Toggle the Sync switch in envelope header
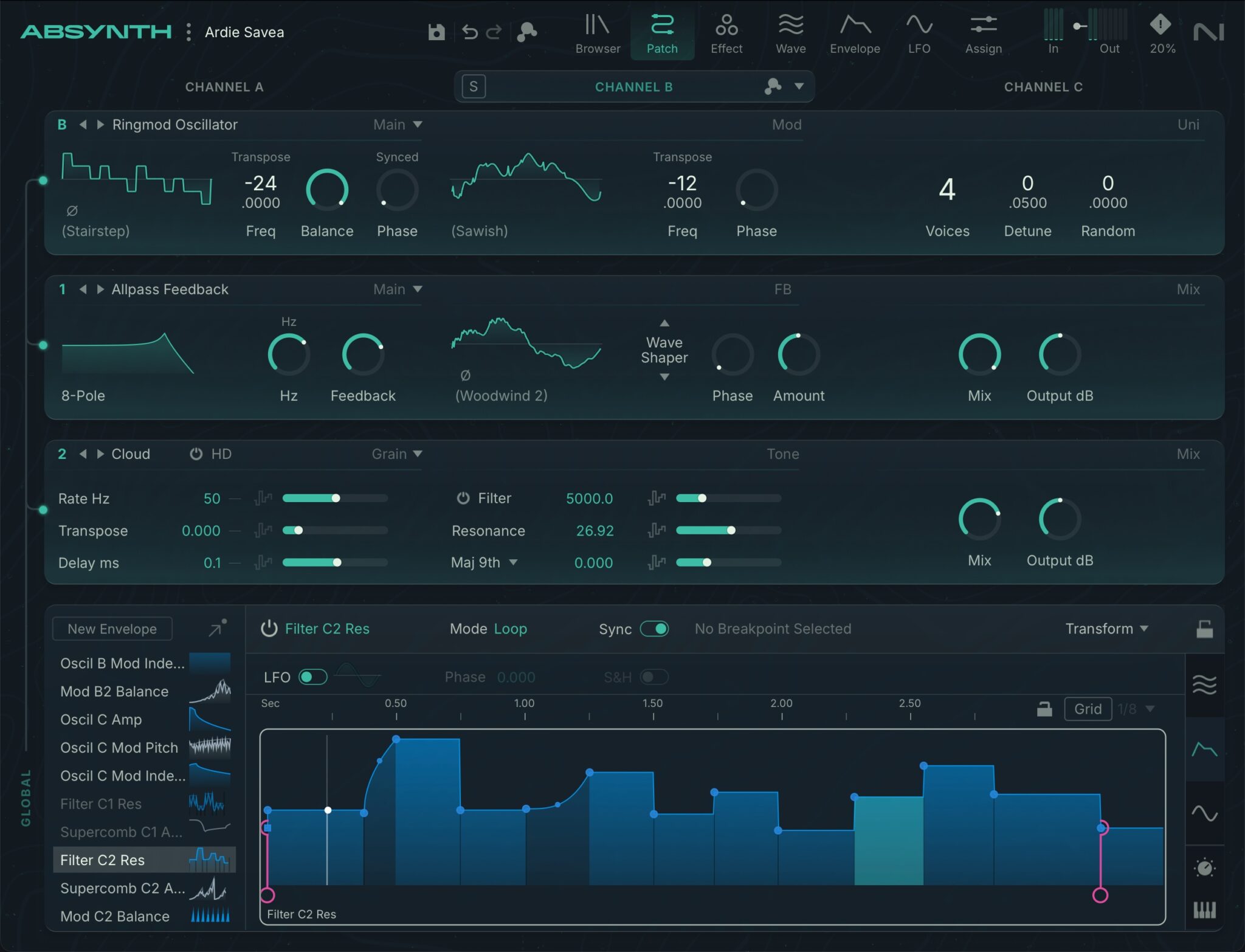The width and height of the screenshot is (1245, 952). 655,629
